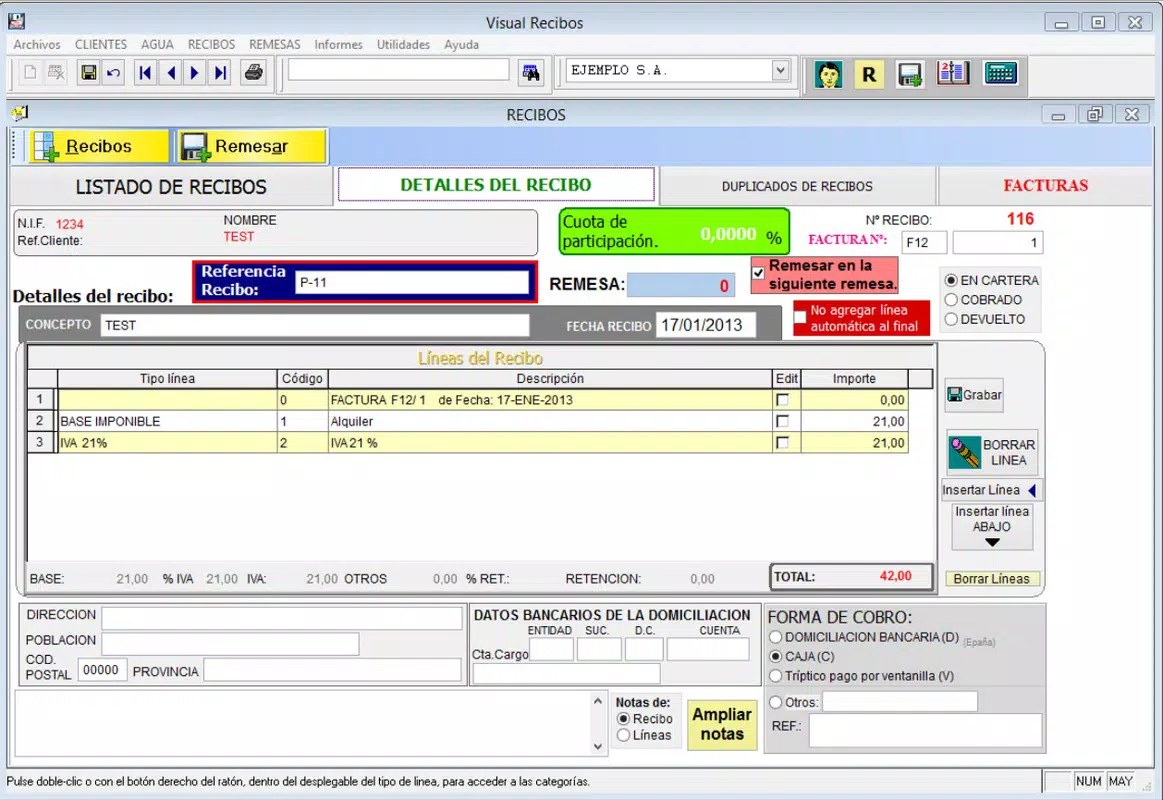1163x800 pixels.
Task: Toggle No agregar línea automática checkbox
Action: coord(800,318)
